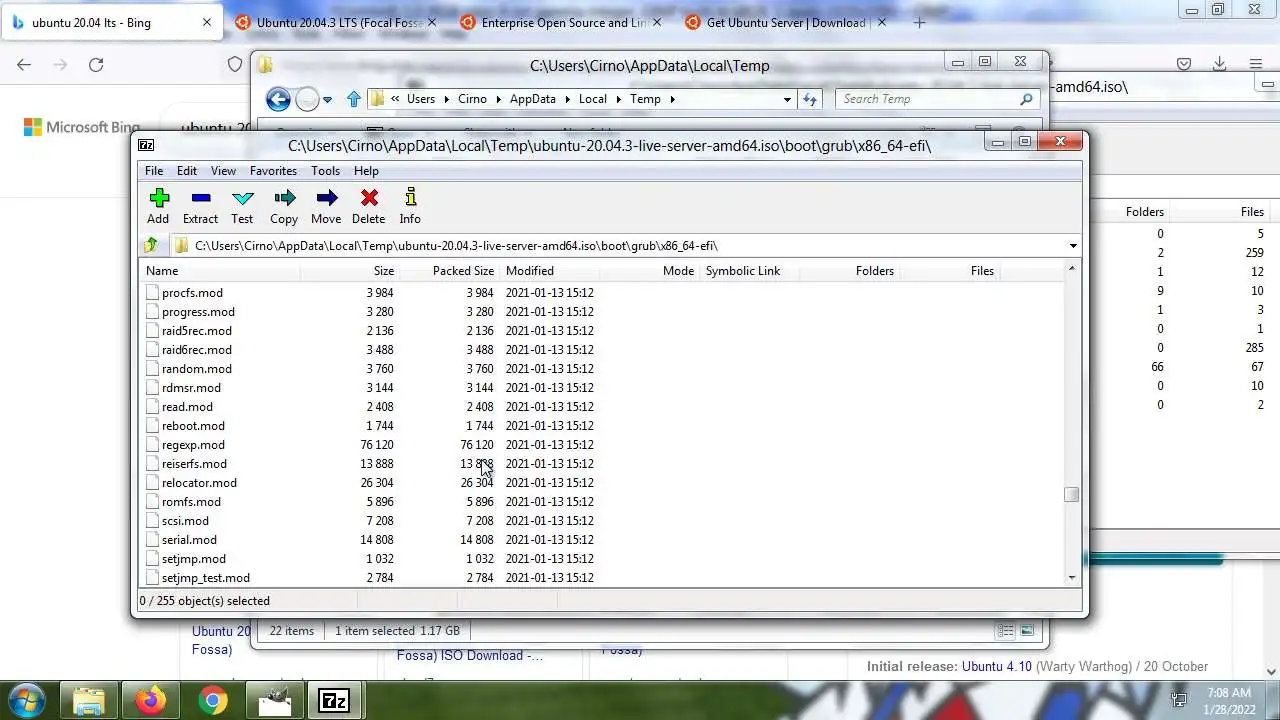Image resolution: width=1280 pixels, height=720 pixels.
Task: Sort by the Name column header
Action: pyautogui.click(x=220, y=271)
